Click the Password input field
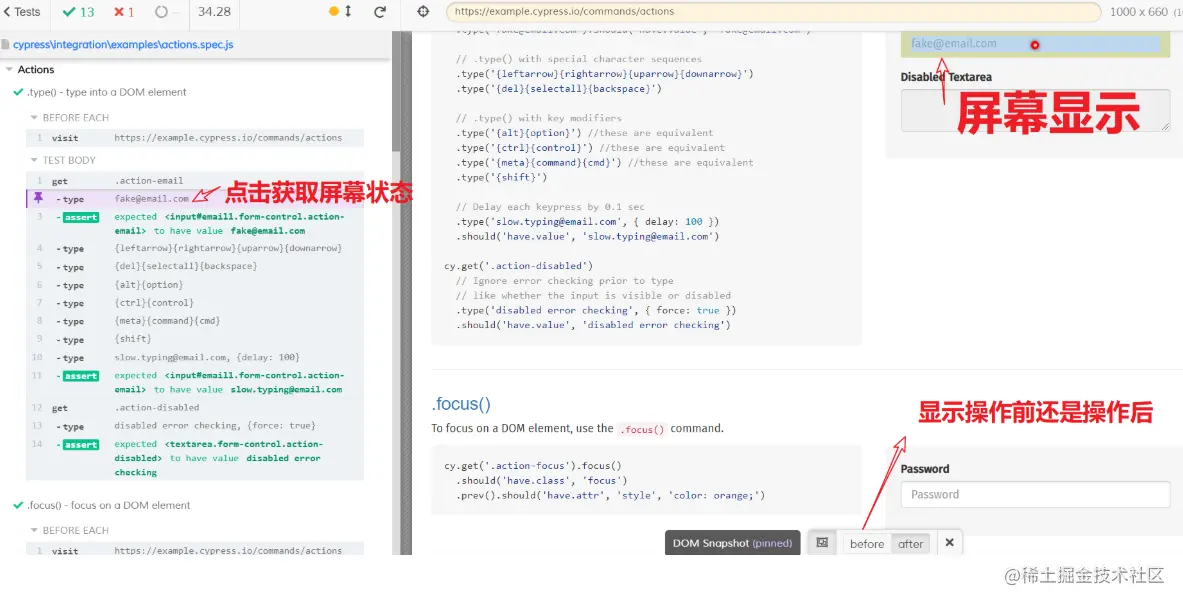Image resolution: width=1183 pixels, height=604 pixels. [x=1035, y=495]
